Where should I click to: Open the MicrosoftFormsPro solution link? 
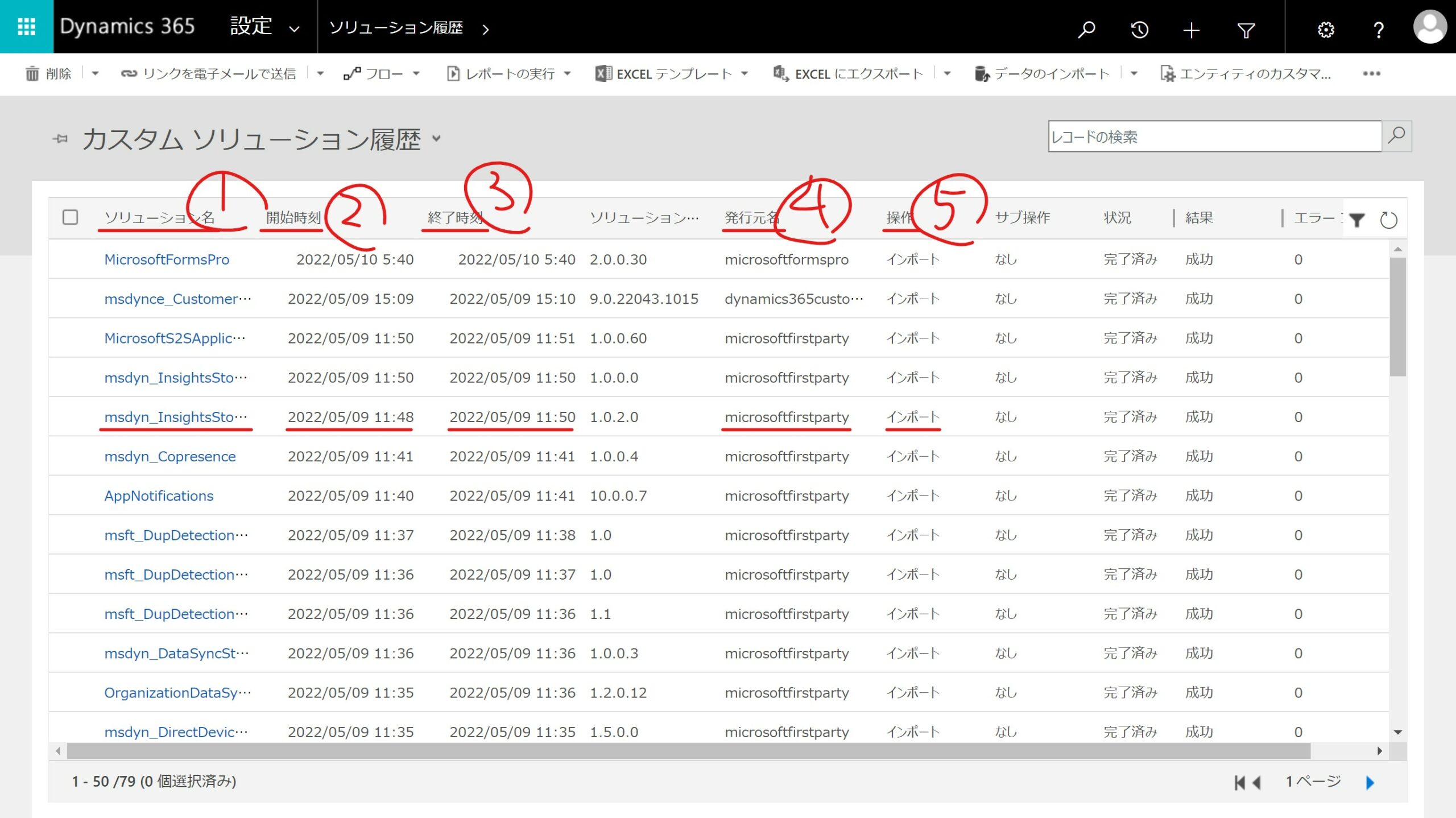pyautogui.click(x=167, y=259)
